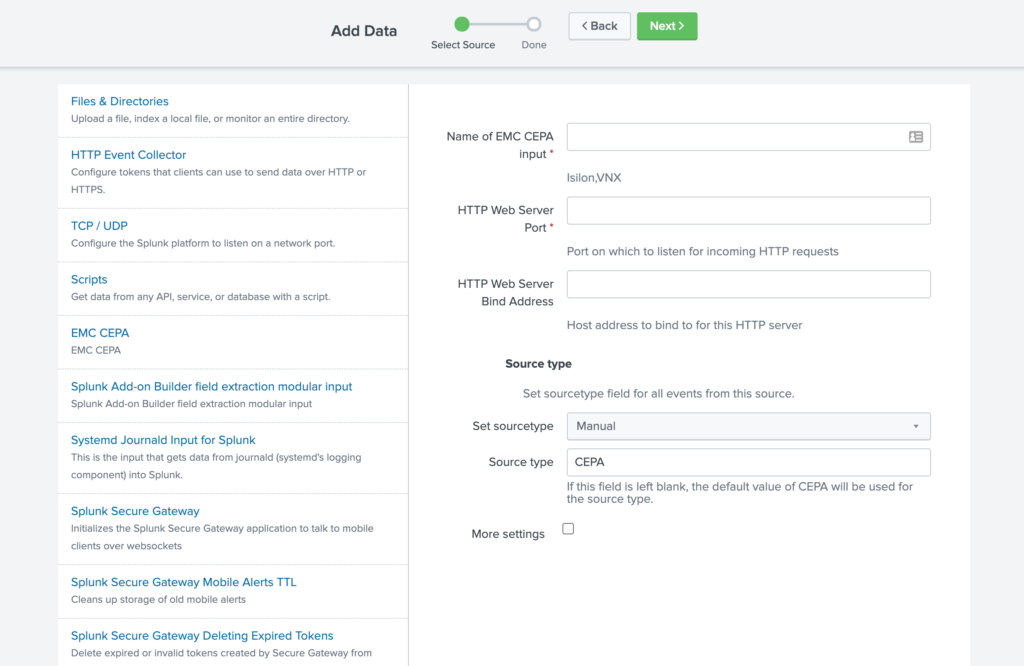The height and width of the screenshot is (666, 1024).
Task: Click 'Get data from any API' description
Action: 200,297
